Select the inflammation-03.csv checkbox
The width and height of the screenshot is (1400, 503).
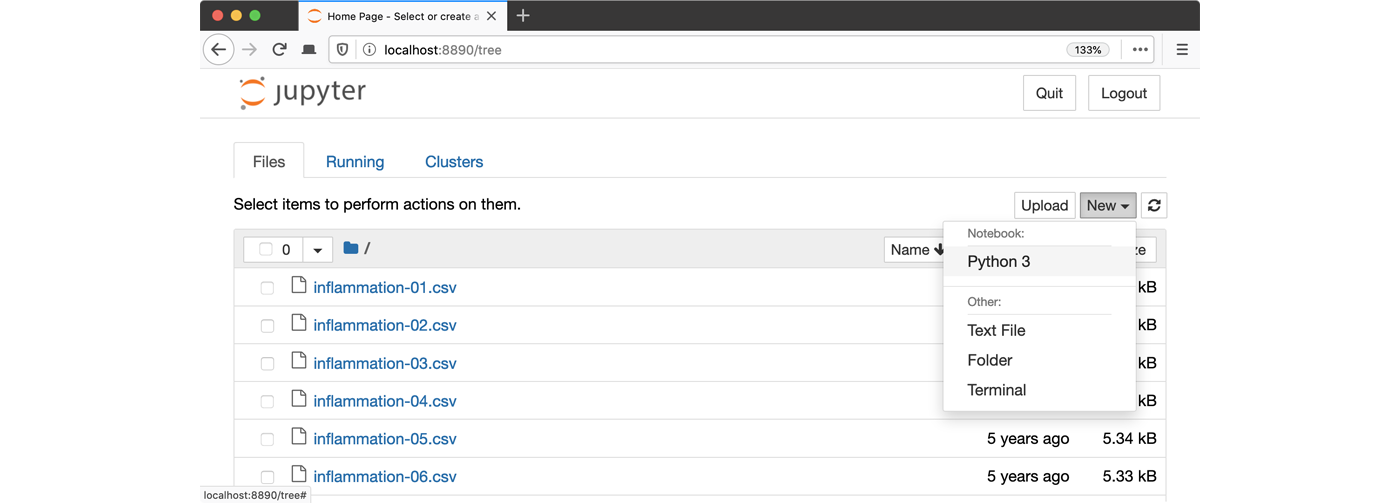[x=267, y=364]
